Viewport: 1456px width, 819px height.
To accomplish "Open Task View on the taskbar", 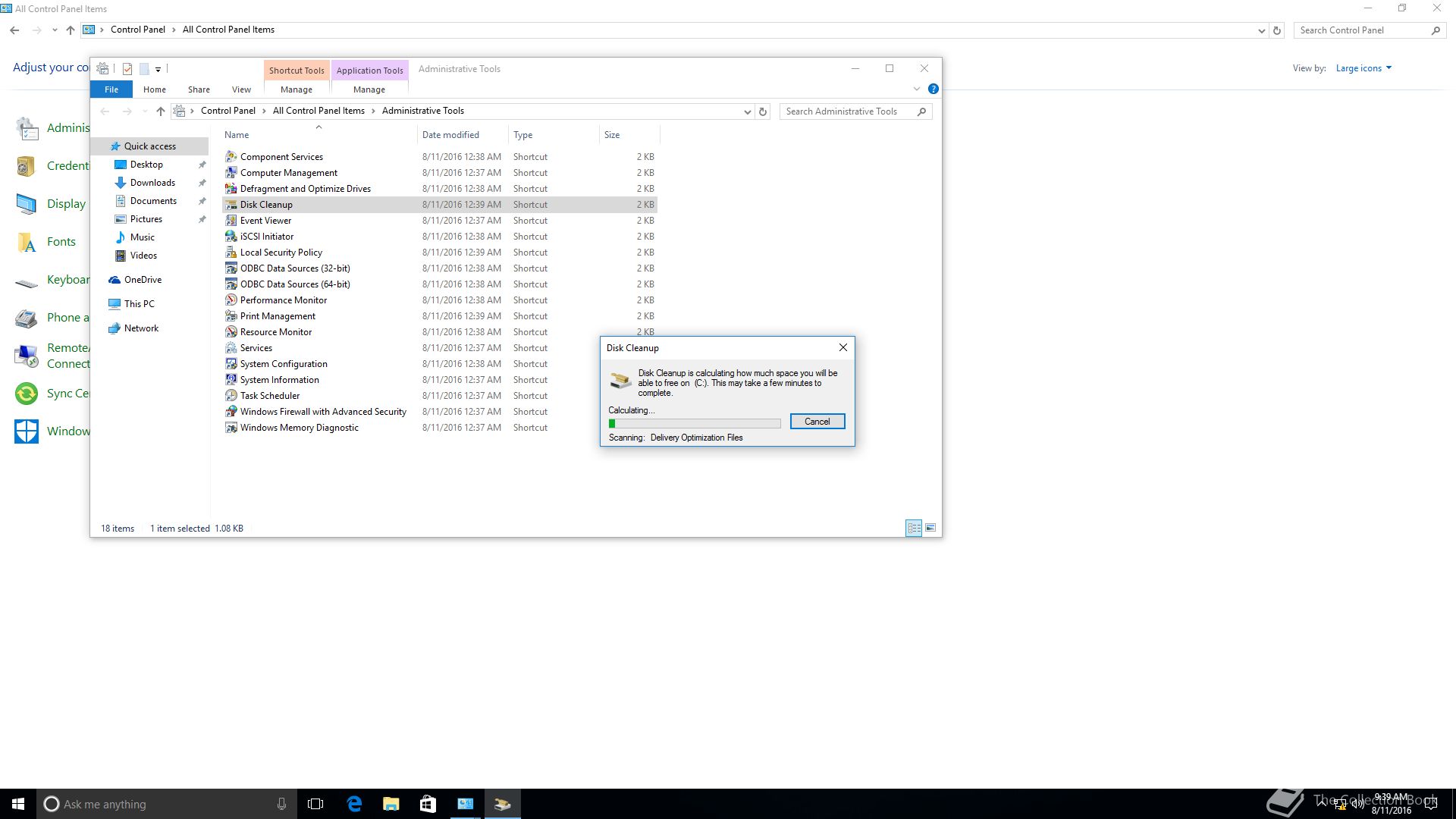I will pyautogui.click(x=315, y=804).
